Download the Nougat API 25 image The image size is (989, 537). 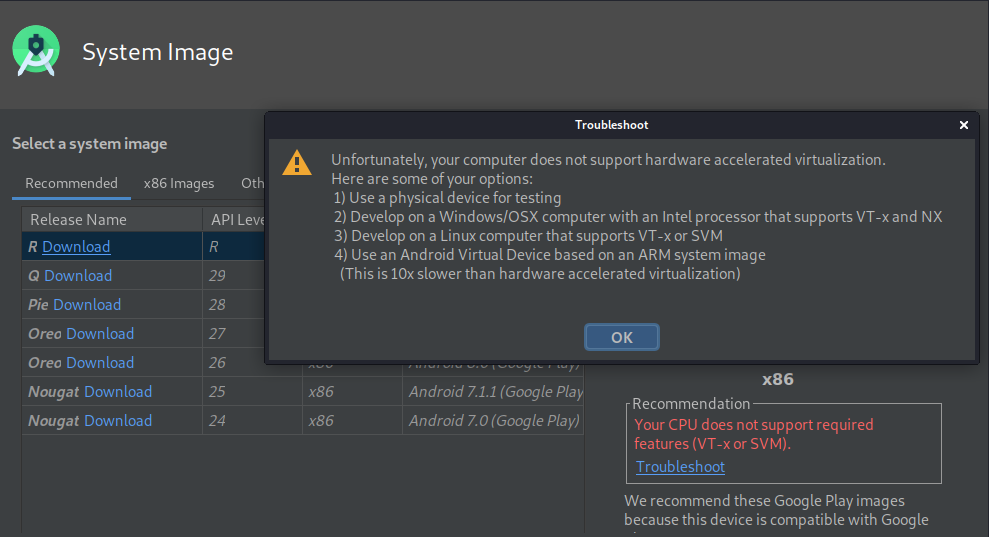click(118, 392)
